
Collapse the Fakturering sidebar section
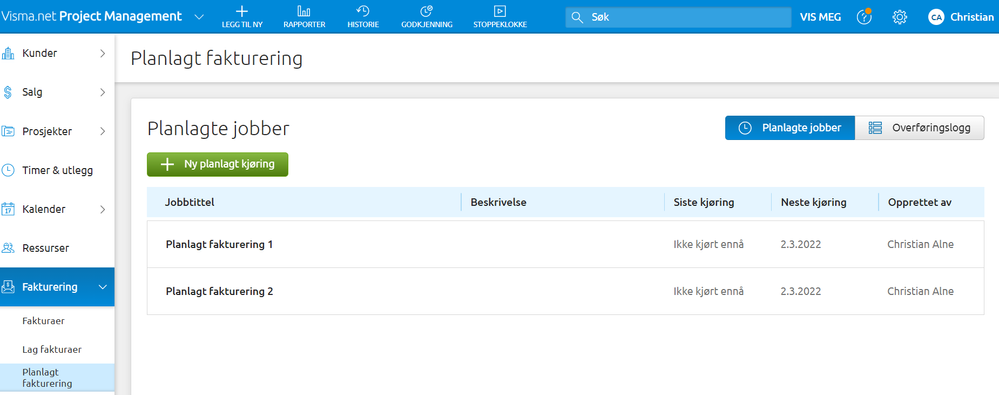[x=103, y=287]
